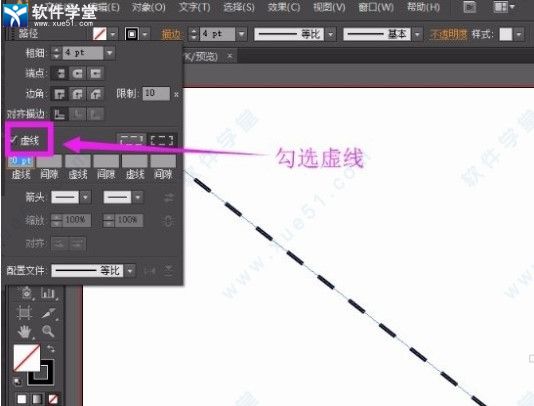Click the 不透明度 opacity link
The height and width of the screenshot is (406, 534).
click(x=448, y=34)
